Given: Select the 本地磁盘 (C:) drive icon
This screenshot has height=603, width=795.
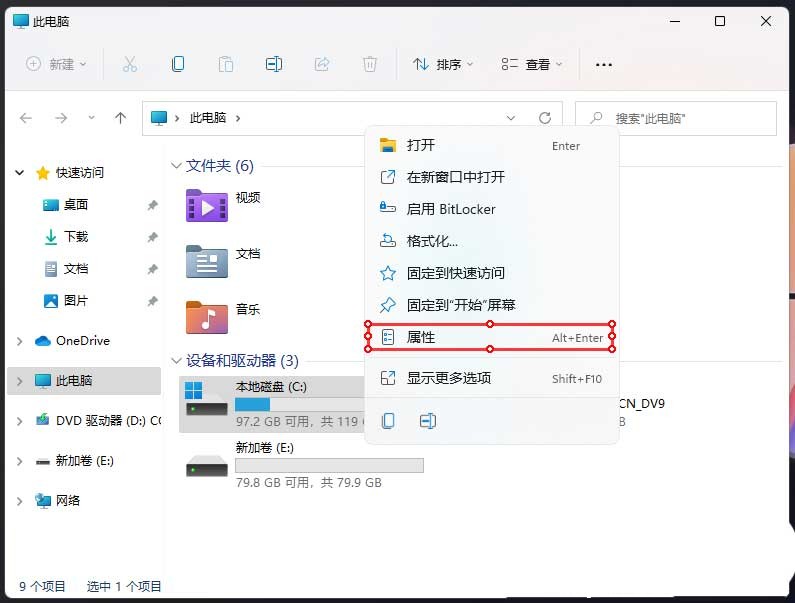Looking at the screenshot, I should (206, 399).
